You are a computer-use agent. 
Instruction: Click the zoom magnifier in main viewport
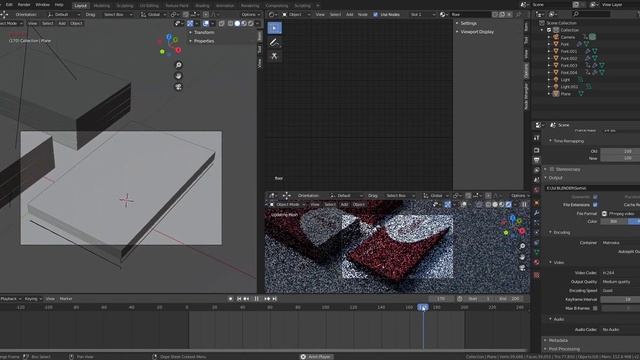pyautogui.click(x=178, y=65)
